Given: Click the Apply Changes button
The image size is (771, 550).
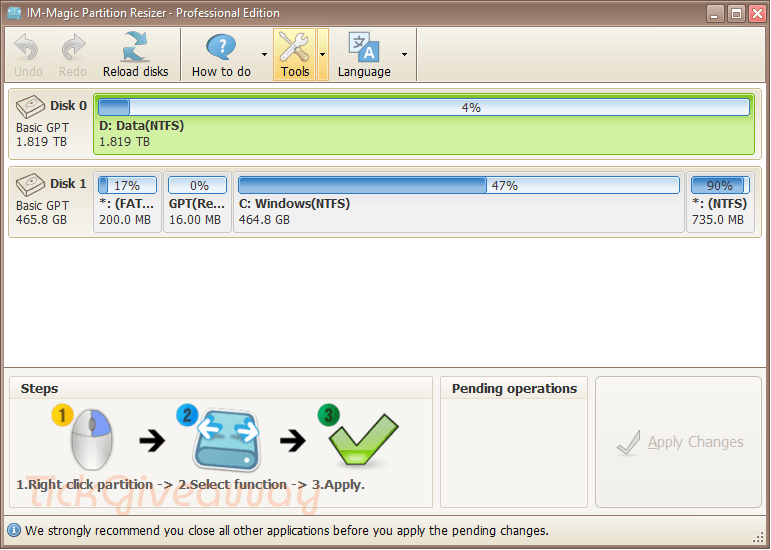Looking at the screenshot, I should [679, 442].
